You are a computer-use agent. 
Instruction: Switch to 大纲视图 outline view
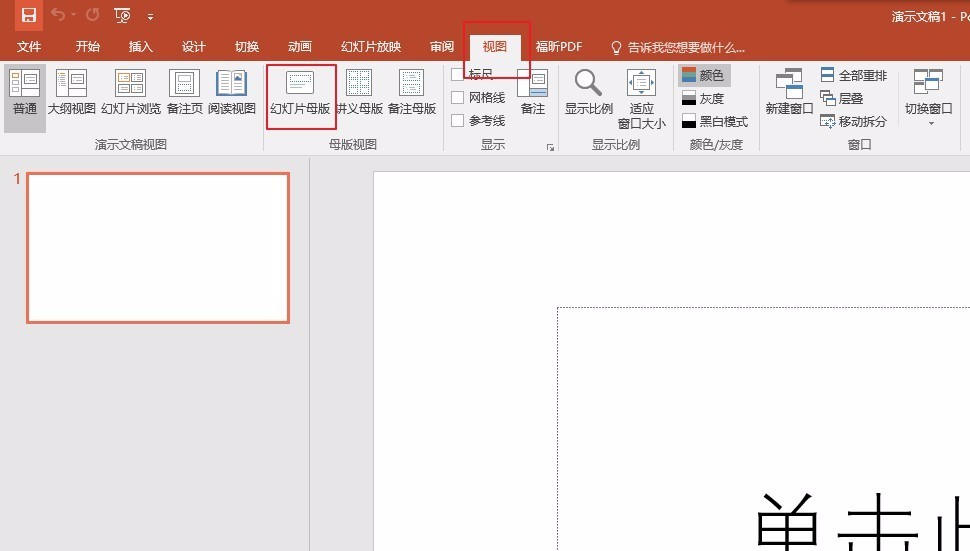[72, 93]
